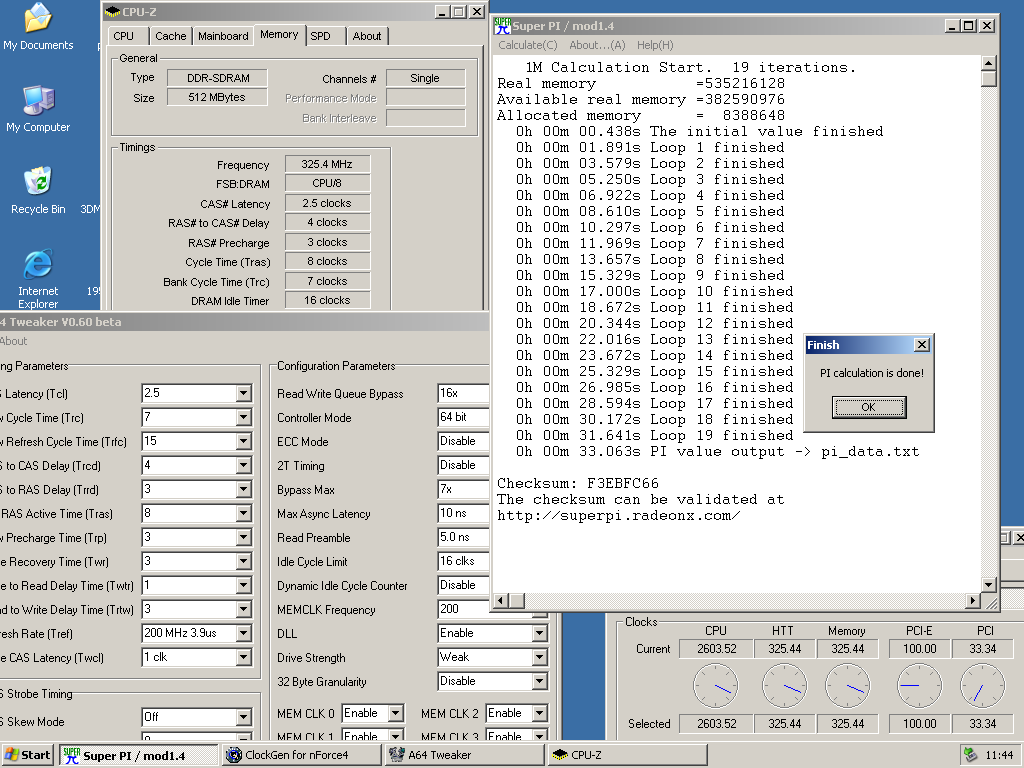The width and height of the screenshot is (1024, 768).
Task: Open the Refresh Rate (Tref) dropdown
Action: coord(244,633)
